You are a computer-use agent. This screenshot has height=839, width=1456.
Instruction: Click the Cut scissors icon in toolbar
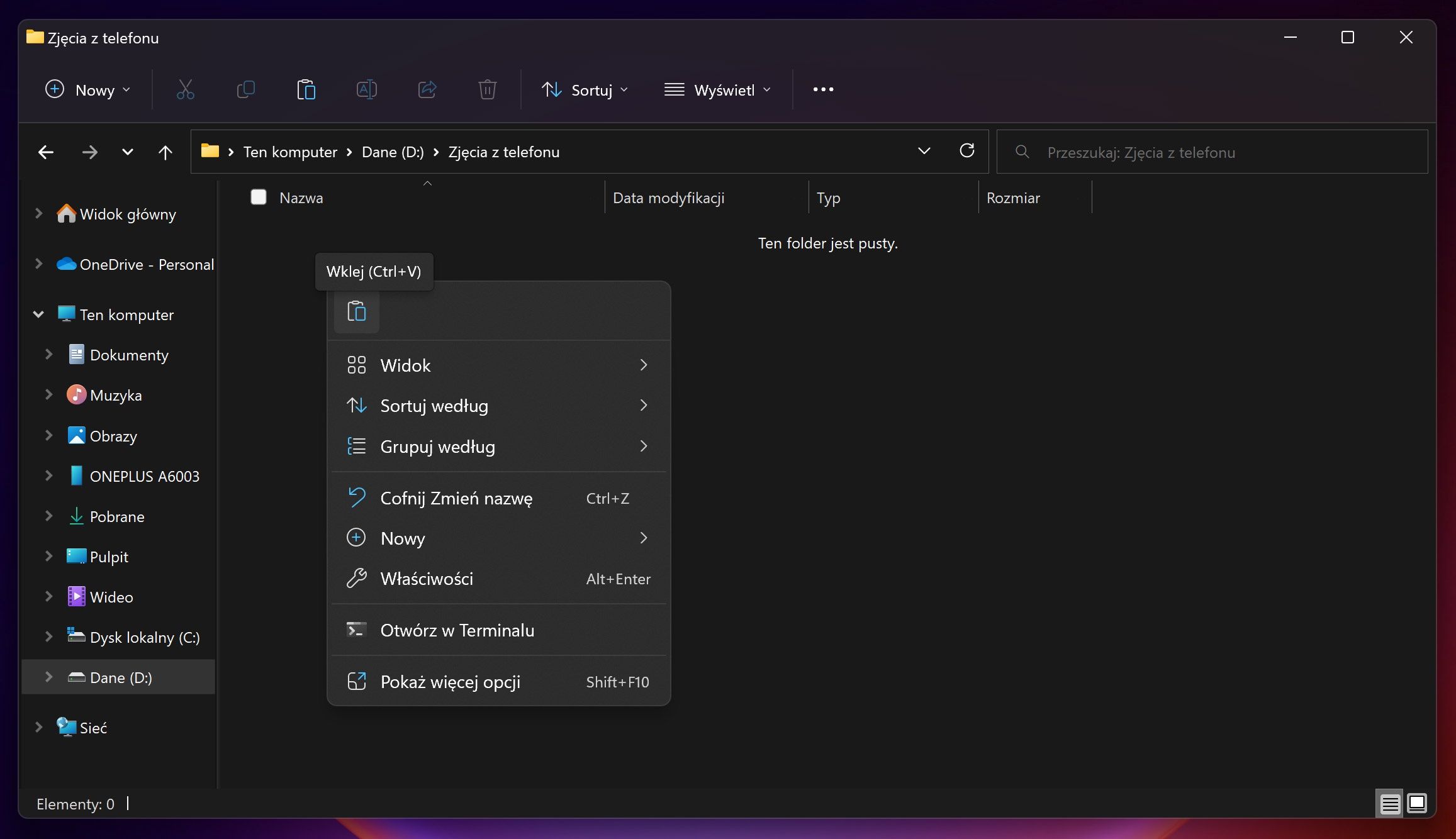click(x=185, y=90)
